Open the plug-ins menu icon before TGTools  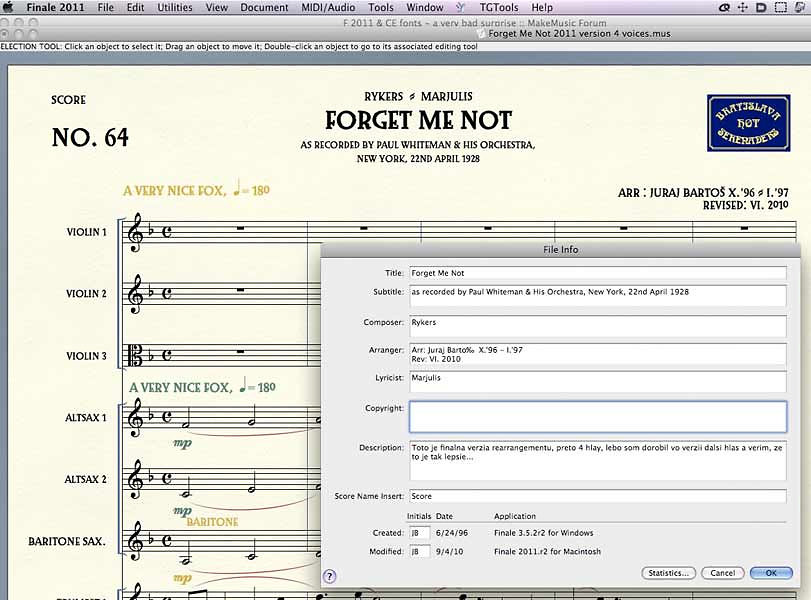tap(461, 7)
